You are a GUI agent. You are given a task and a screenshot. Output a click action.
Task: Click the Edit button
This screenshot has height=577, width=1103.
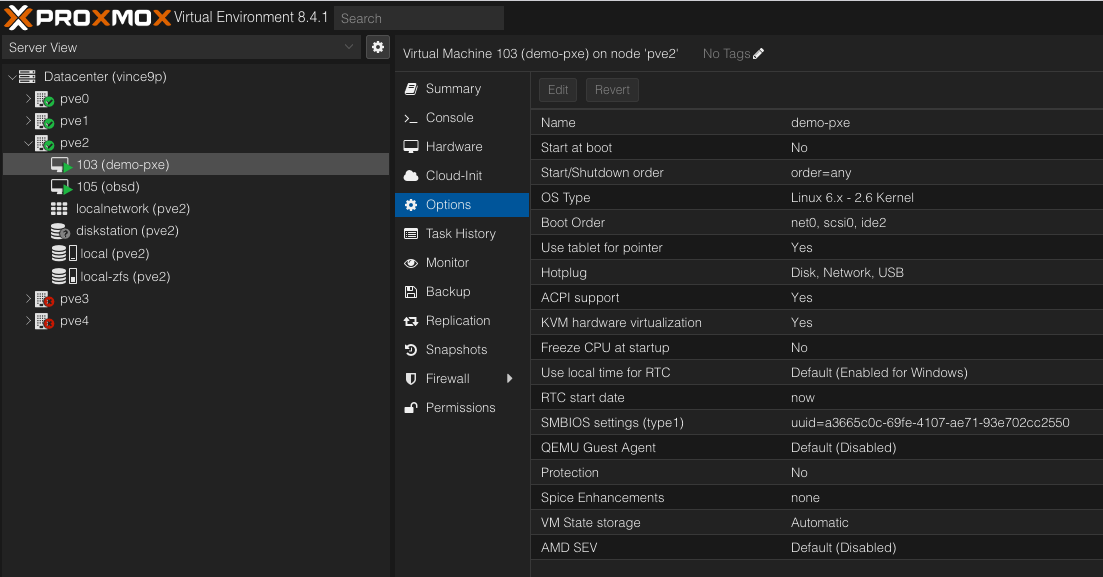557,89
